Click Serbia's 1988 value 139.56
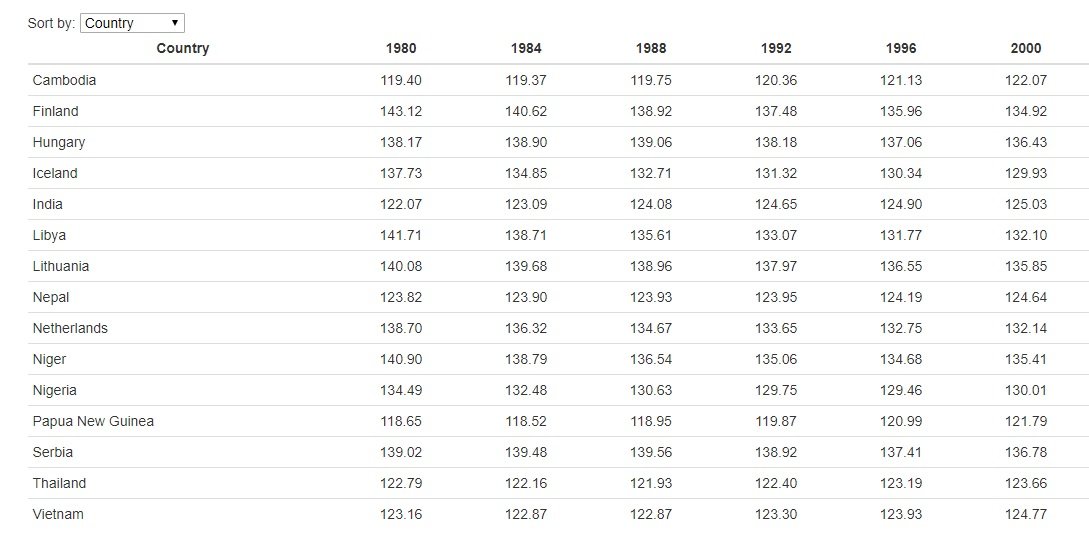The image size is (1089, 535). [x=651, y=452]
